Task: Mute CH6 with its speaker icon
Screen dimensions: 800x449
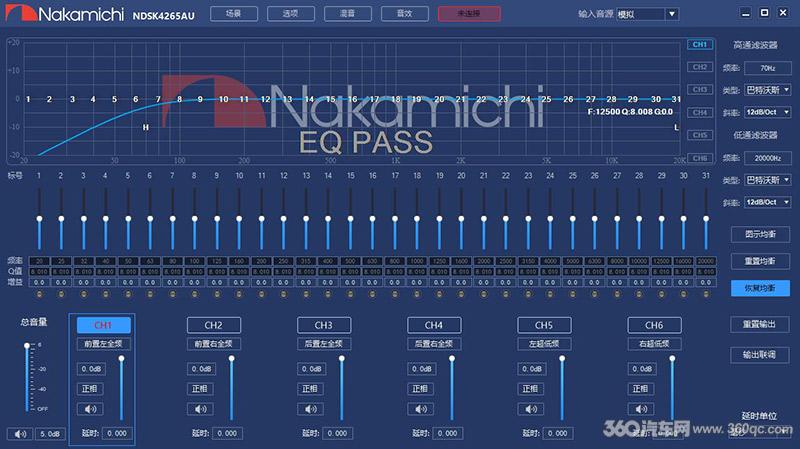Action: pos(641,409)
